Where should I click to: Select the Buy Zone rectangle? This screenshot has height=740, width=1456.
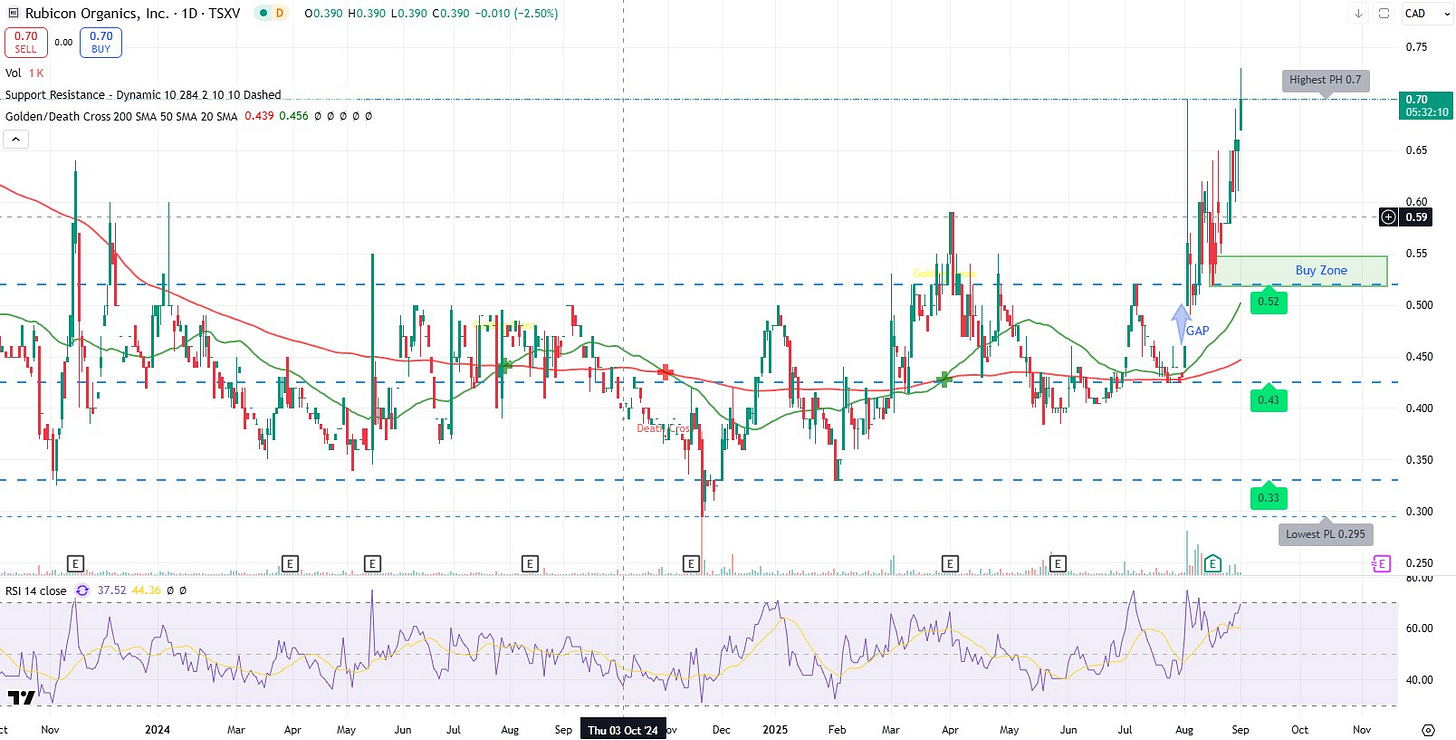pos(1300,270)
